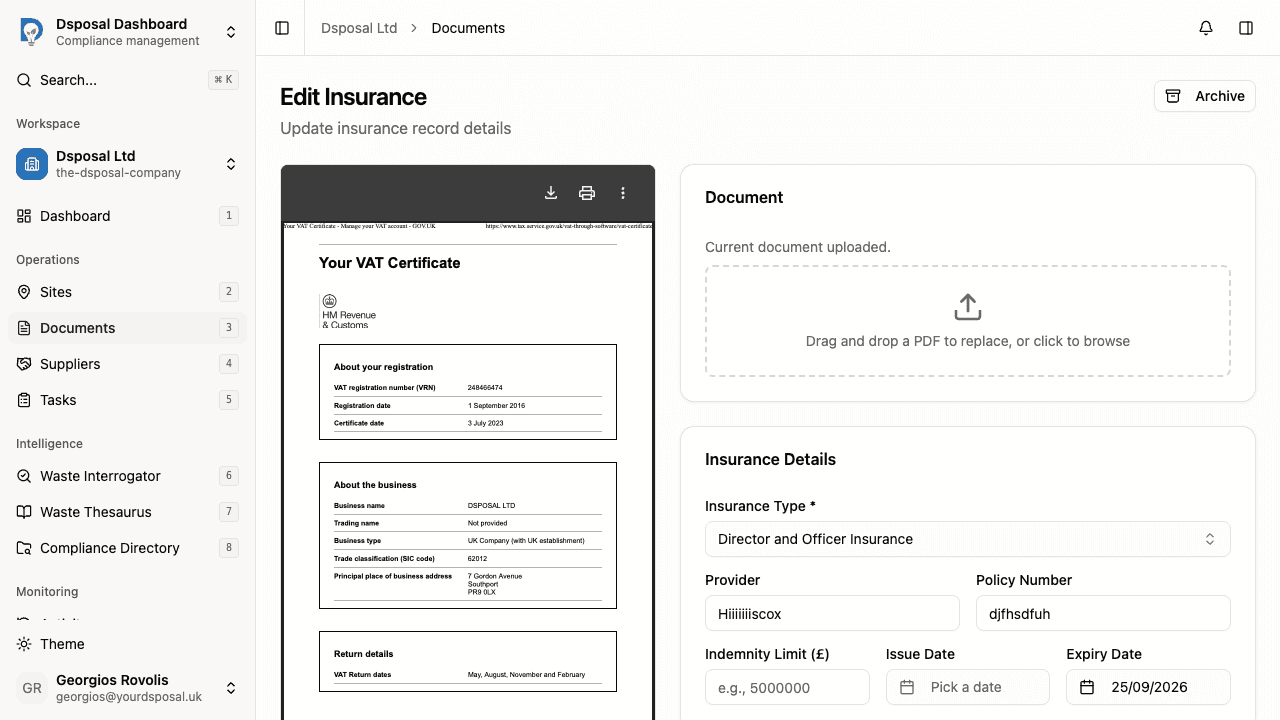Open the PDF viewer's more options menu
This screenshot has height=720, width=1280.
coord(623,192)
